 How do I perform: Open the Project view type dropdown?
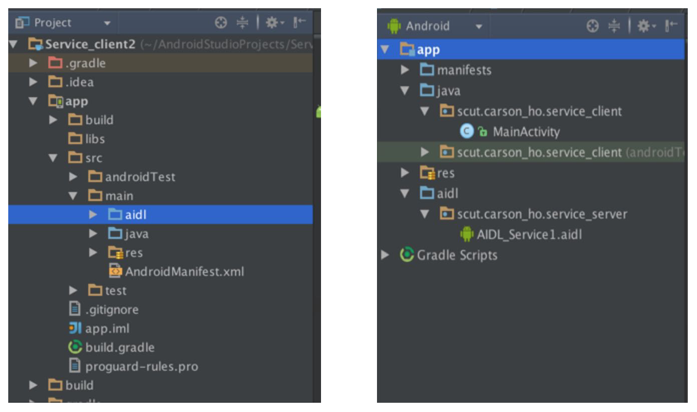(x=107, y=22)
